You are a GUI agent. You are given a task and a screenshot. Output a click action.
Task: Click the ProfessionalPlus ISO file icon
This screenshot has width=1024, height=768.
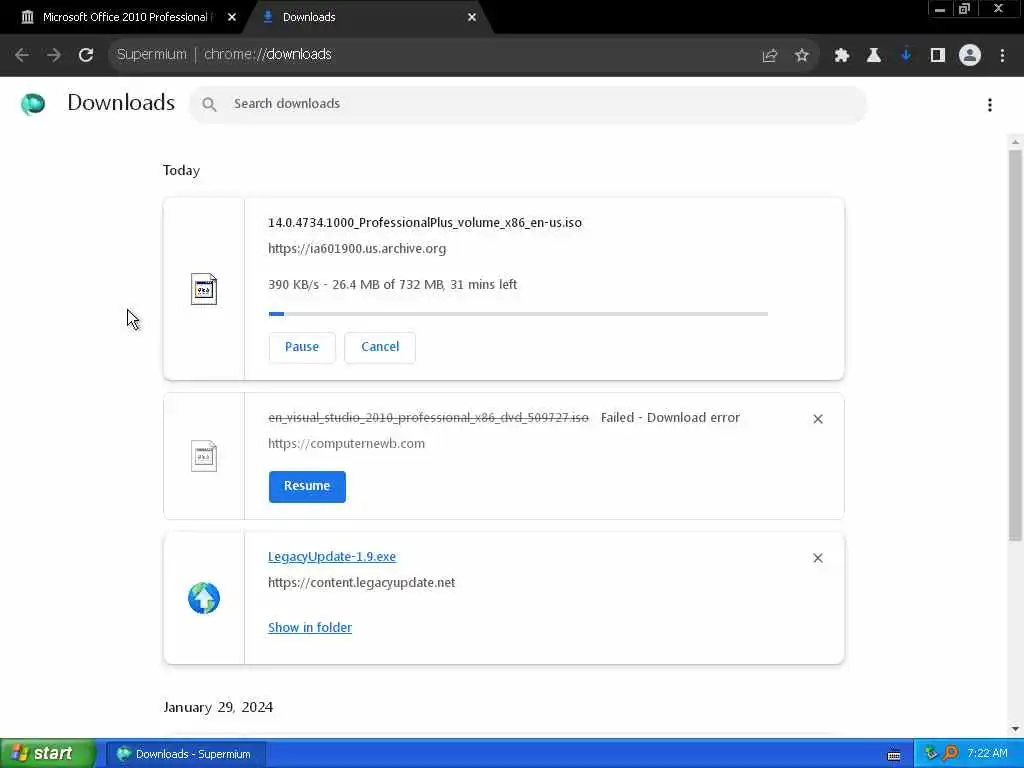click(x=204, y=289)
